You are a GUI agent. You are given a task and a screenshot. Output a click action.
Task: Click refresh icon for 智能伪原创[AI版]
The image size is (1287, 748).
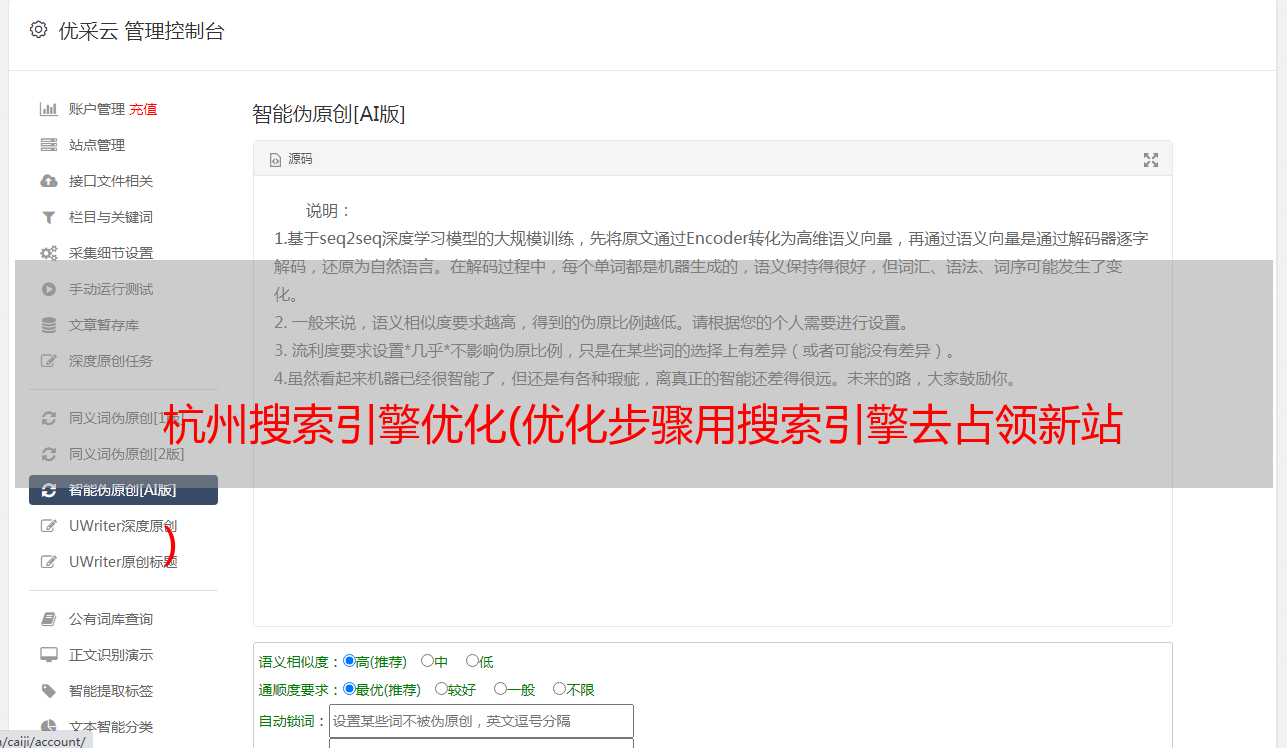[x=48, y=490]
